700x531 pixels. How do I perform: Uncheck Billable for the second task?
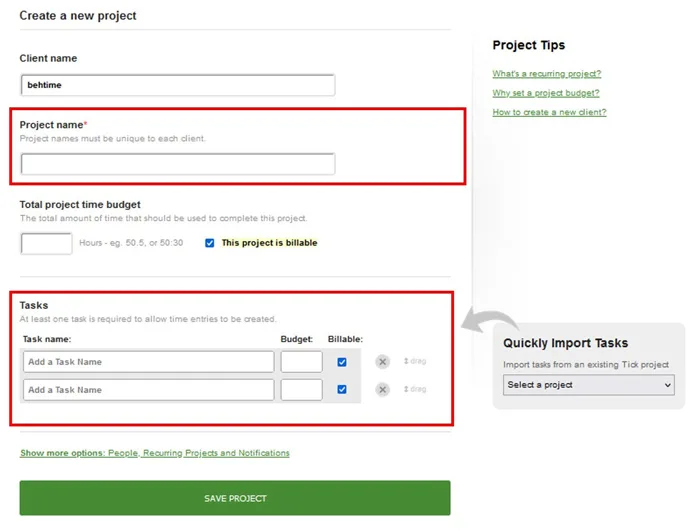[x=342, y=390]
